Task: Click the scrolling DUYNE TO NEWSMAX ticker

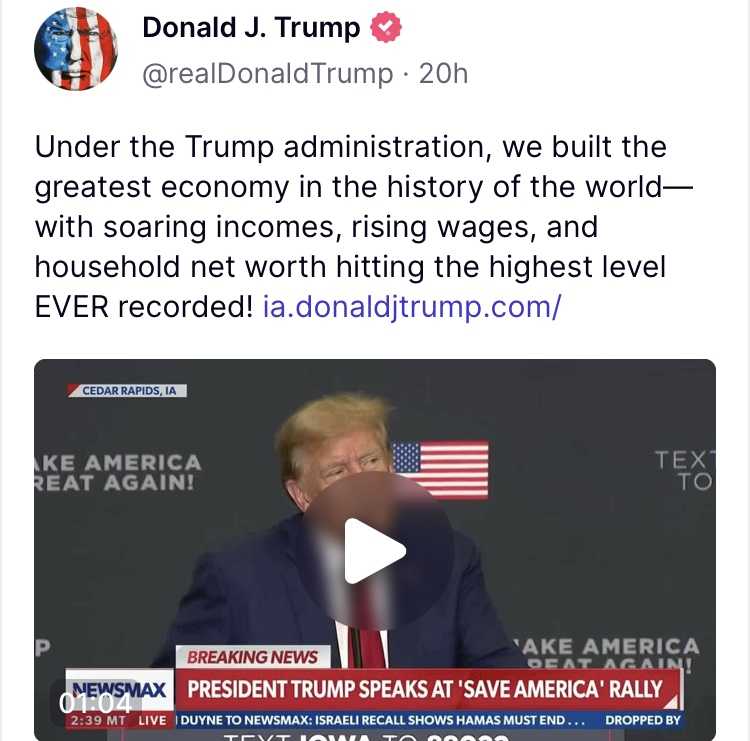Action: tap(382, 720)
